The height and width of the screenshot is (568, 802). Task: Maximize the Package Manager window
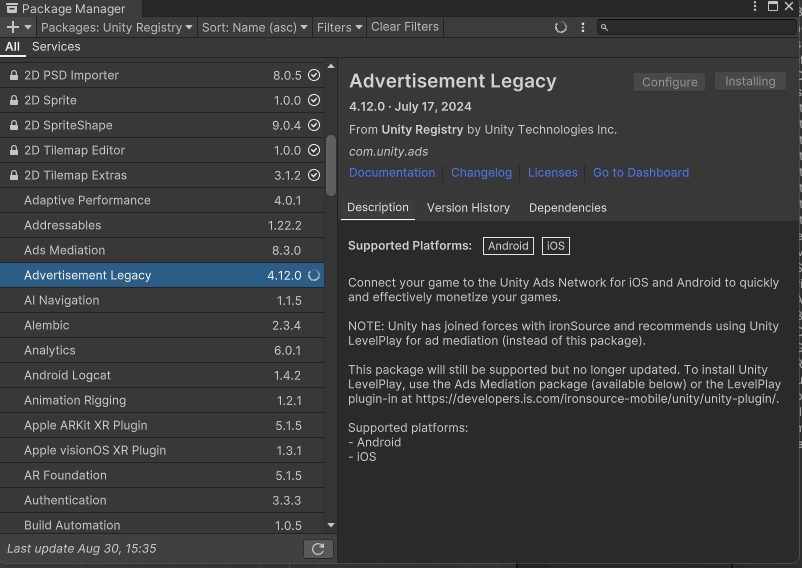pyautogui.click(x=773, y=6)
